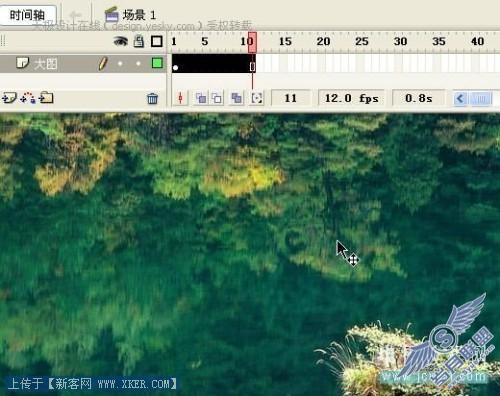The height and width of the screenshot is (396, 500).
Task: Toggle show all layers as outlines square icon
Action: (x=157, y=41)
